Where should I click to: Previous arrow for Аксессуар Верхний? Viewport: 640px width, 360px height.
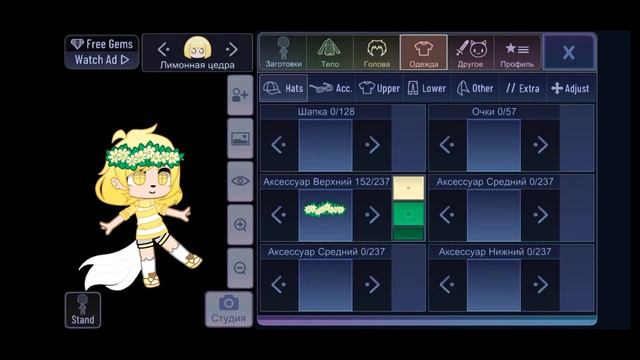coord(279,215)
